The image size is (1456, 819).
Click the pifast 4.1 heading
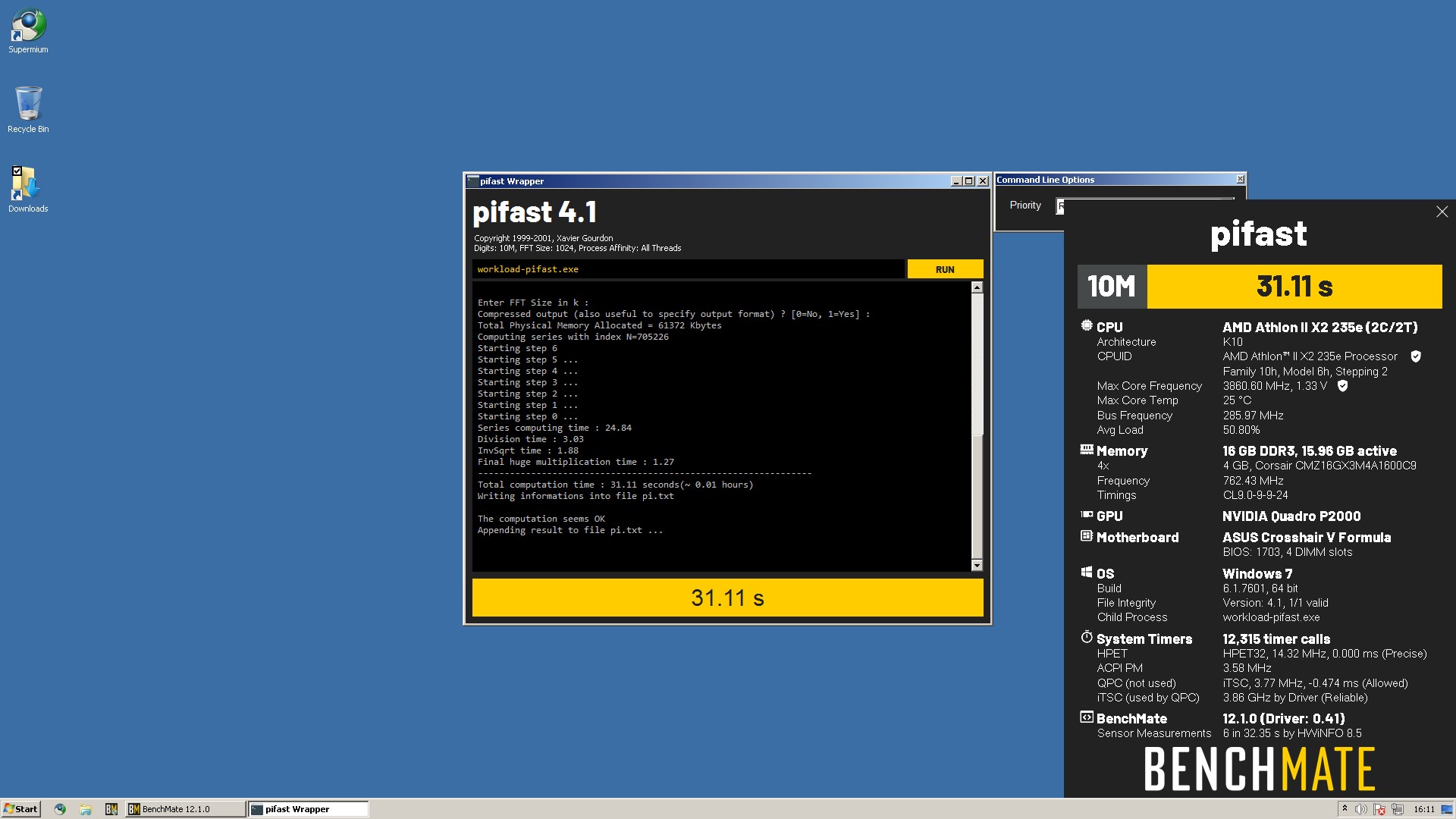pyautogui.click(x=535, y=212)
